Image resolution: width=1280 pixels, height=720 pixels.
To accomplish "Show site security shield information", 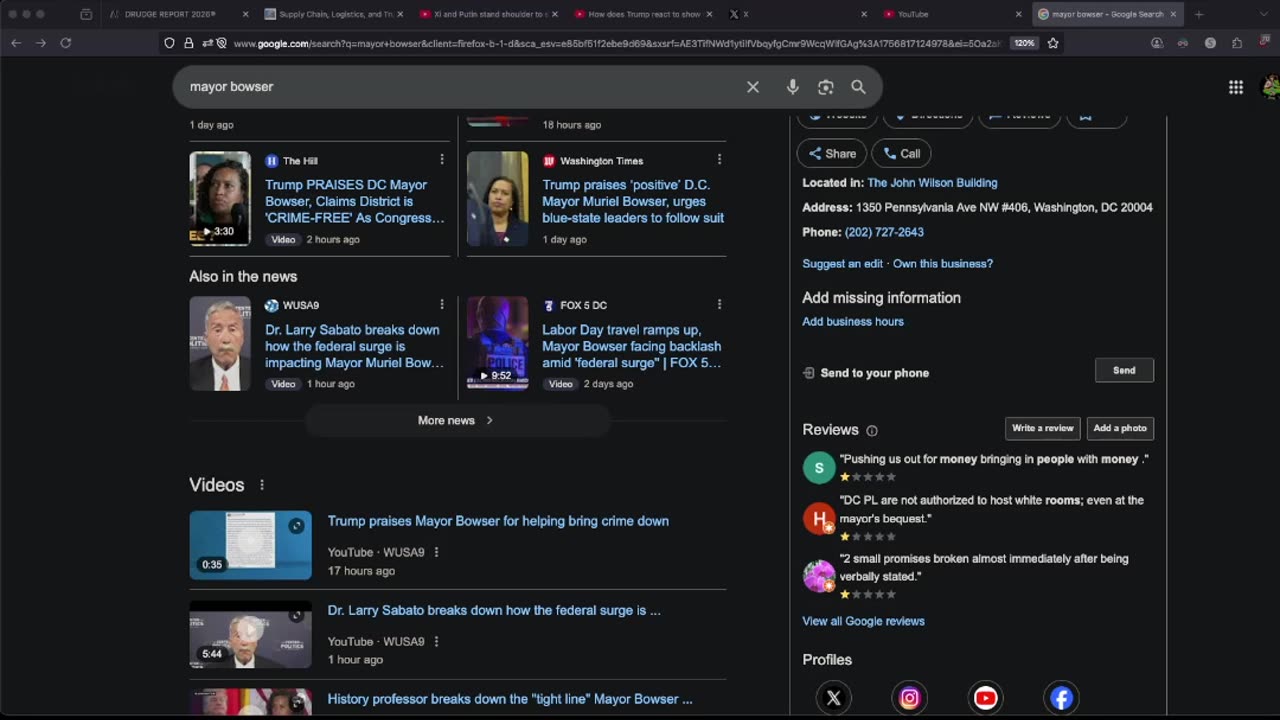I will tap(169, 43).
